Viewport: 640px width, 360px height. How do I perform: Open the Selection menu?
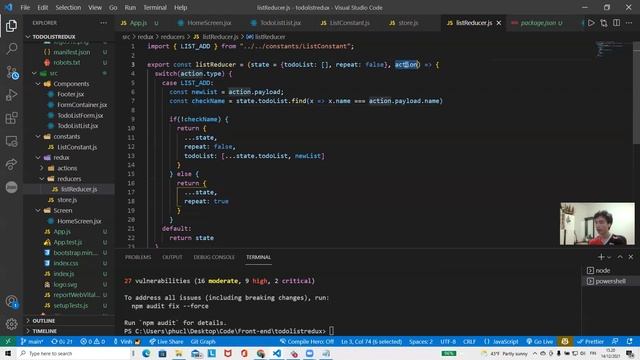click(x=68, y=7)
